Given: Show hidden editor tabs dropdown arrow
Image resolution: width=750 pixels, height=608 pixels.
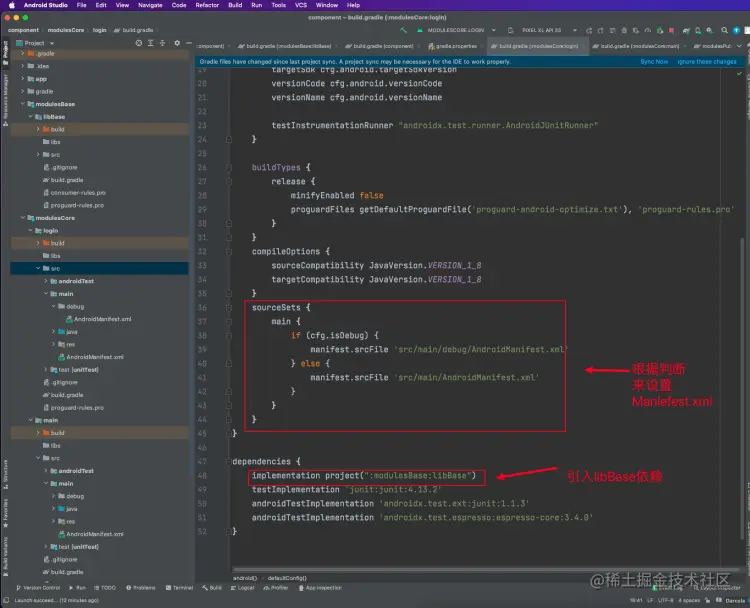Looking at the screenshot, I should (x=739, y=46).
